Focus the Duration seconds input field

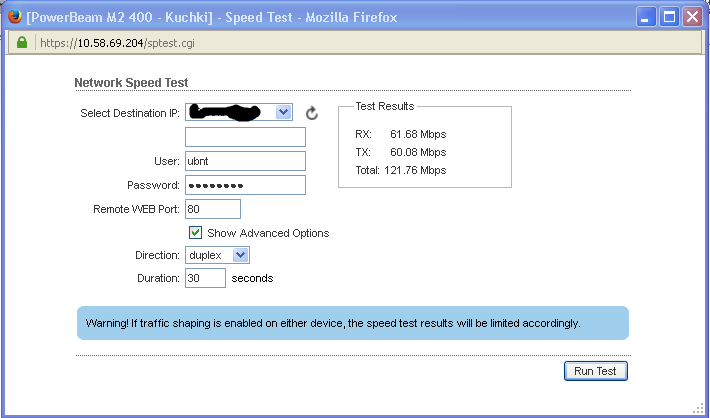[x=205, y=278]
